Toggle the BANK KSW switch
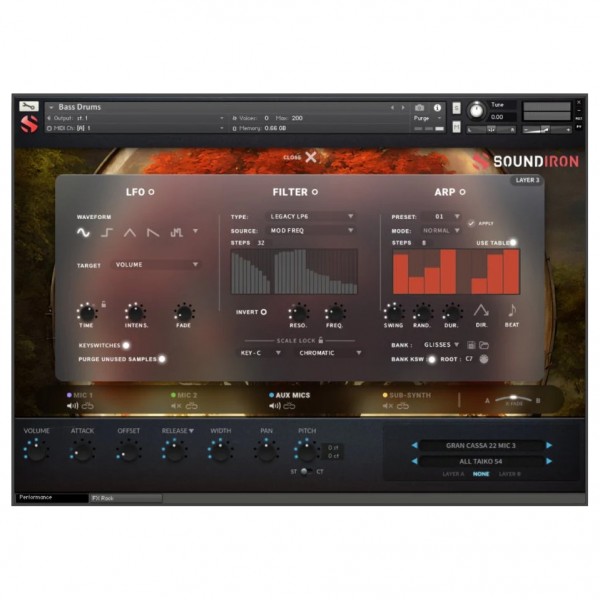This screenshot has width=600, height=600. pos(432,359)
